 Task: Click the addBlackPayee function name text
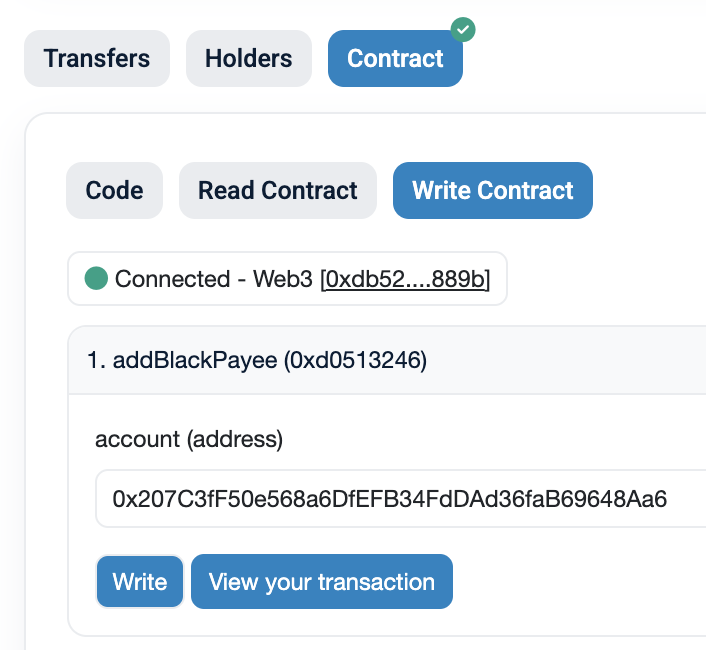pos(195,360)
